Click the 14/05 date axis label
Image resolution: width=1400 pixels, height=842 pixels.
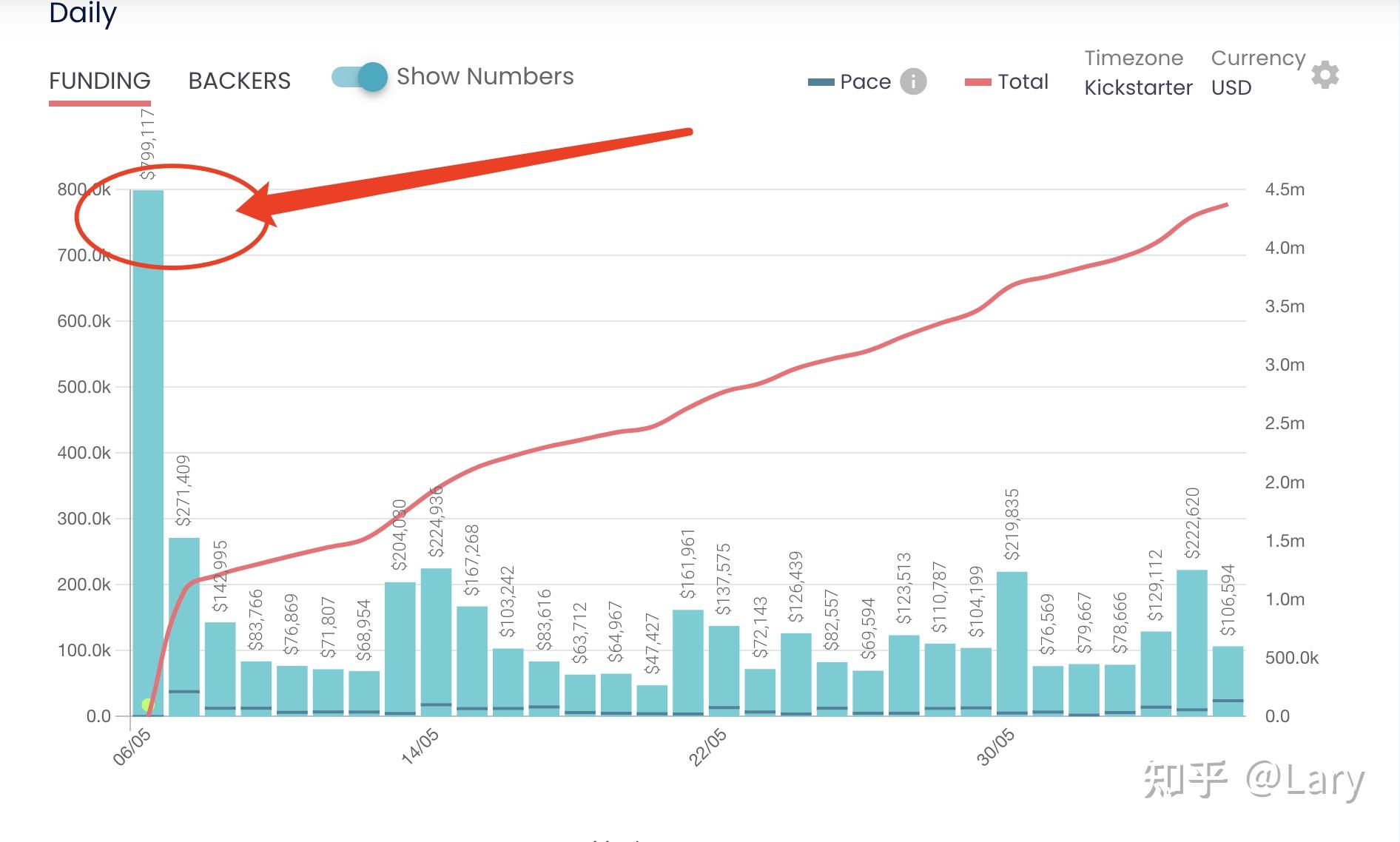[x=420, y=746]
